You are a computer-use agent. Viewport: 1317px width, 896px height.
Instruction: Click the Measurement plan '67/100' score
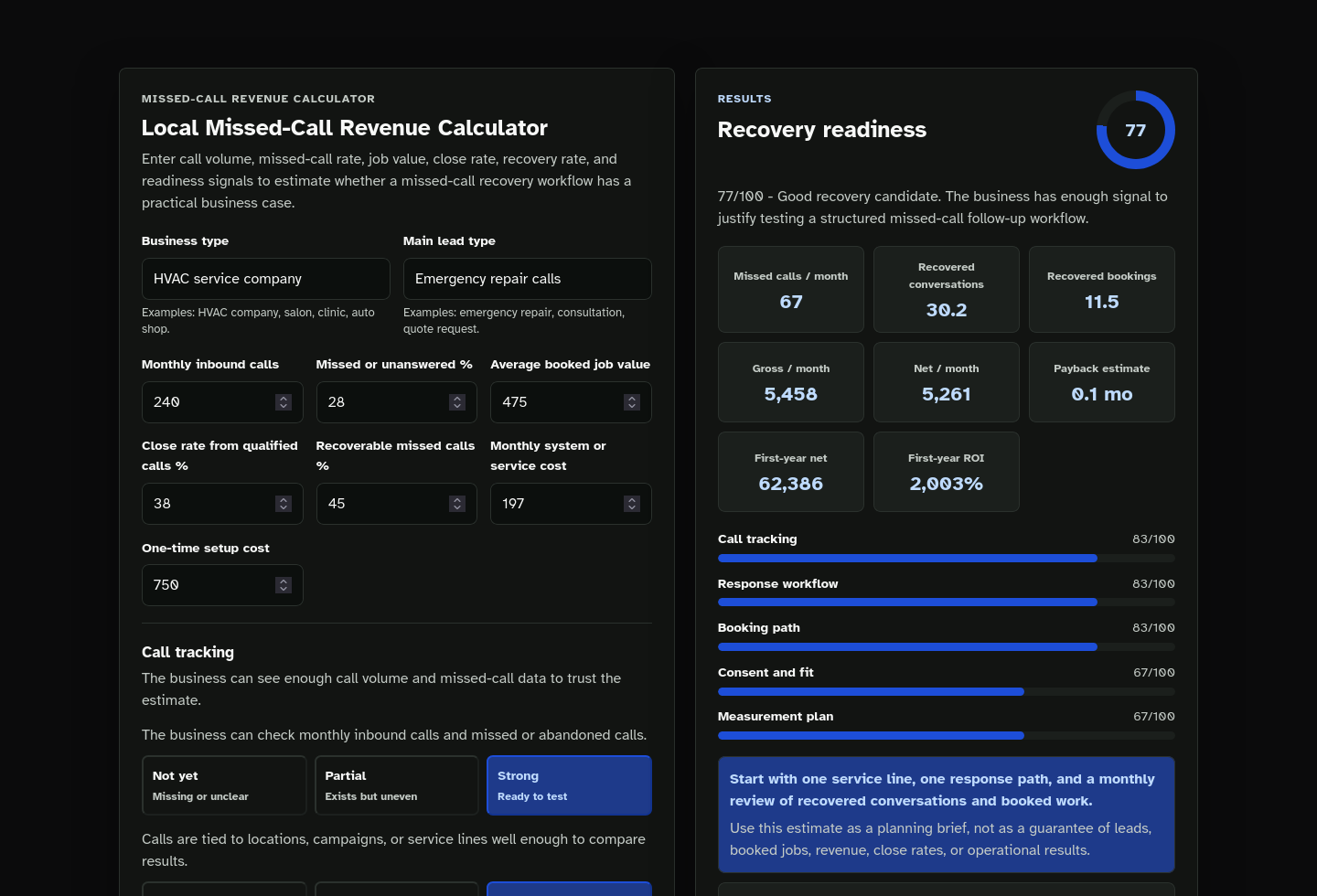click(1154, 717)
